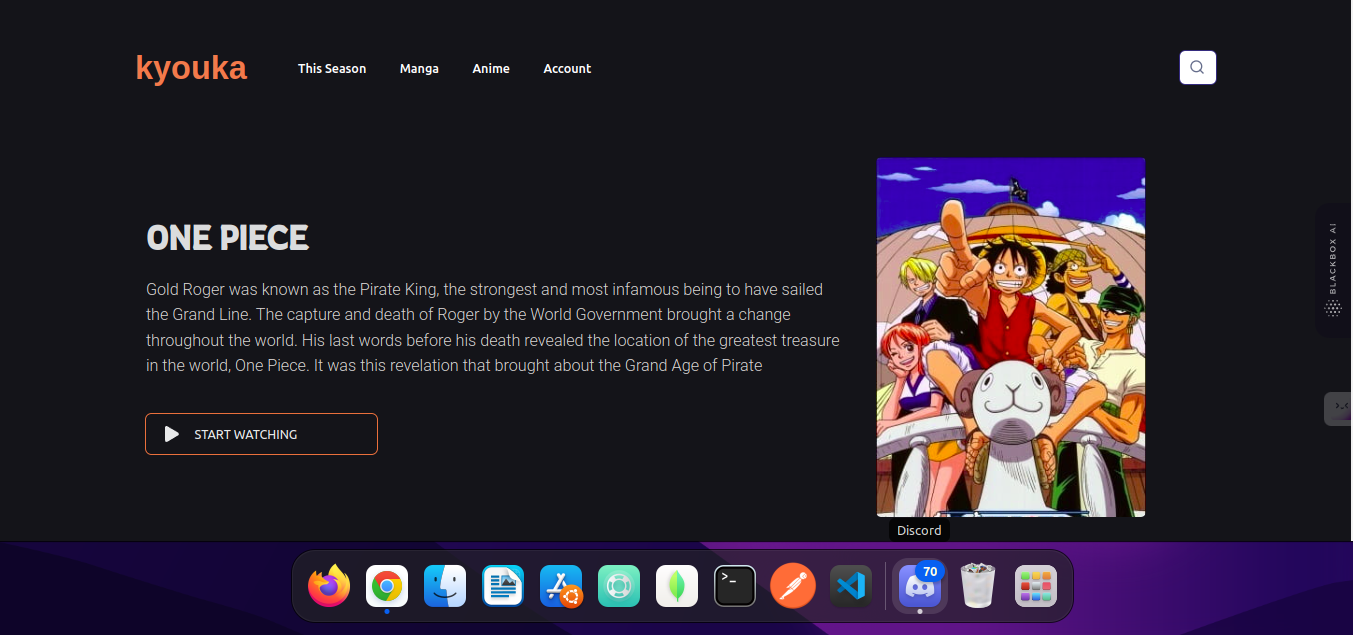The width and height of the screenshot is (1353, 635).
Task: Click the ONE PIECE title heading
Action: [x=228, y=238]
